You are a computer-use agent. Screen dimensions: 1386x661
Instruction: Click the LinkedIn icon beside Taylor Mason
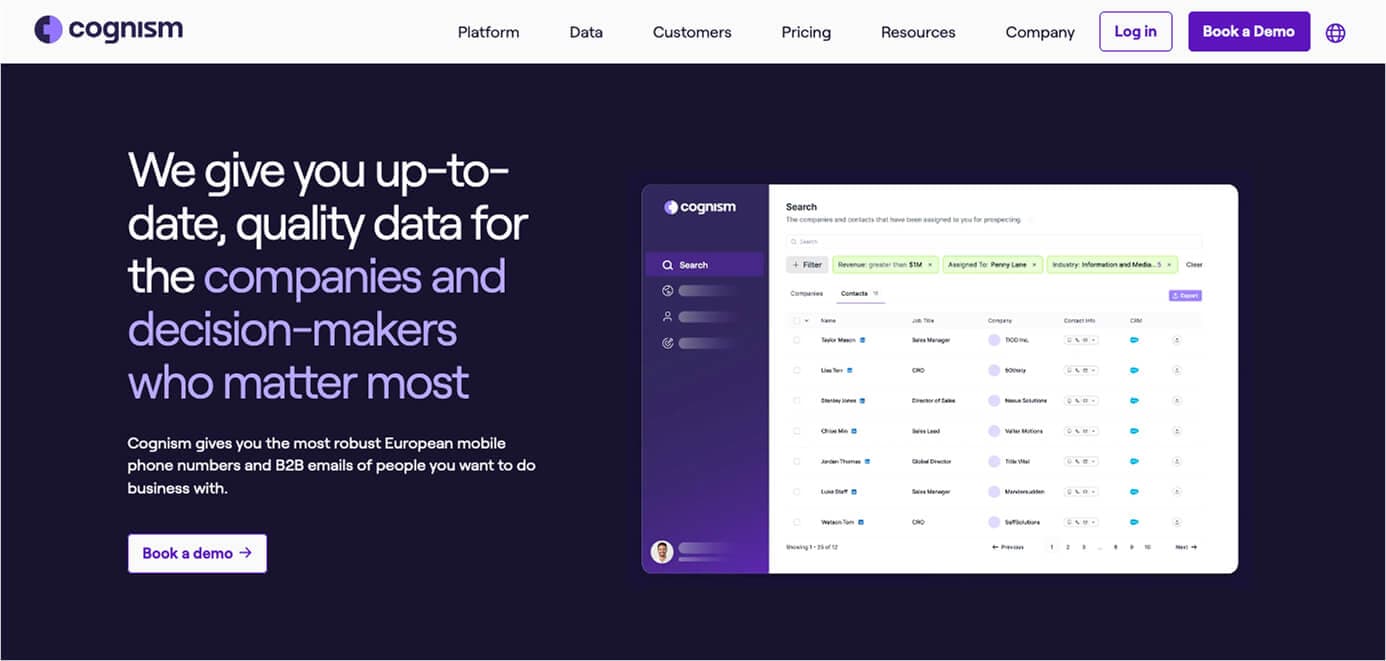[863, 340]
